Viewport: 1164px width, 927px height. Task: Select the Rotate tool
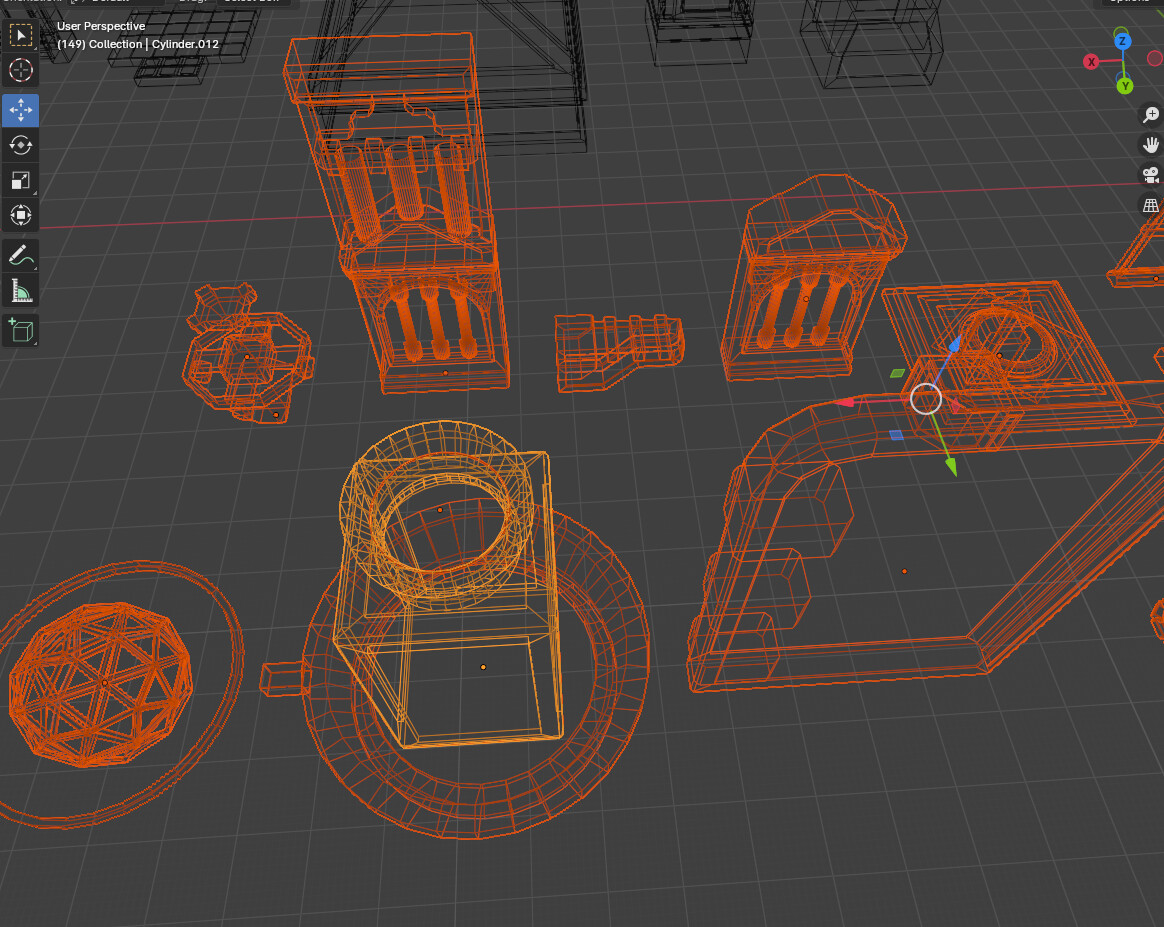[20, 145]
